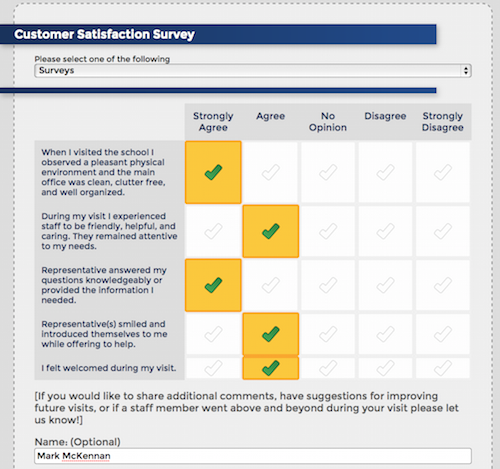Select Strongly Agree for representatives smiled question
Screen dimensions: 500x469
click(x=213, y=334)
